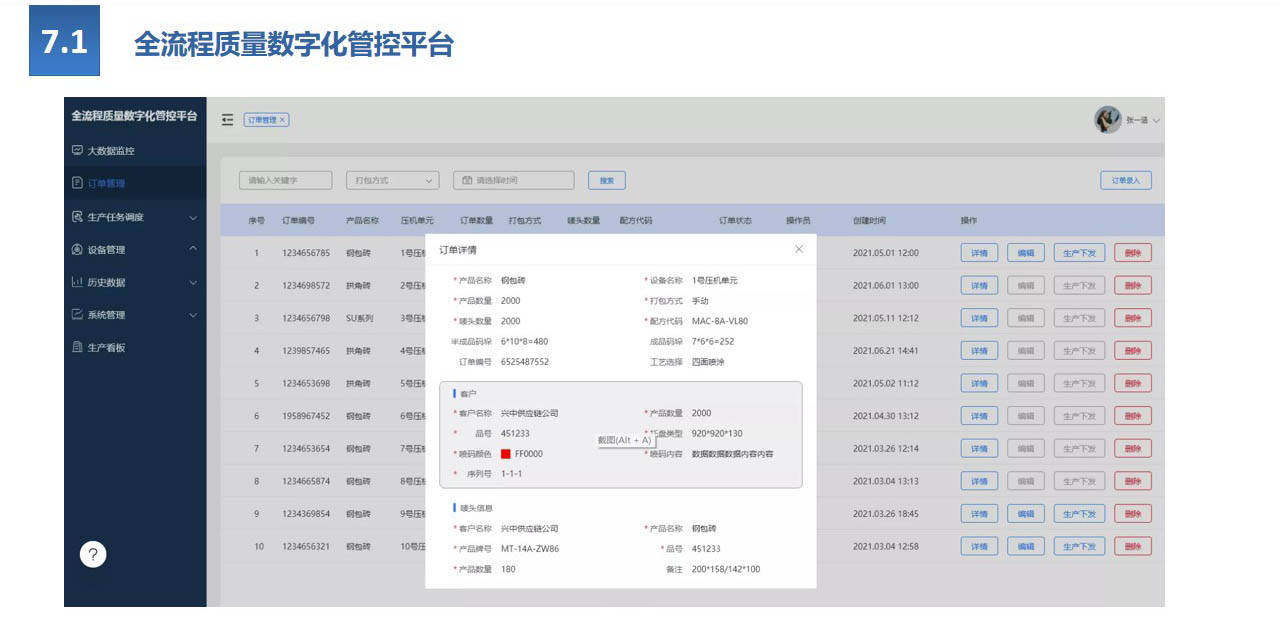Click the red 喷码颜色 FF0000 swatch
The image size is (1280, 630).
tap(506, 454)
